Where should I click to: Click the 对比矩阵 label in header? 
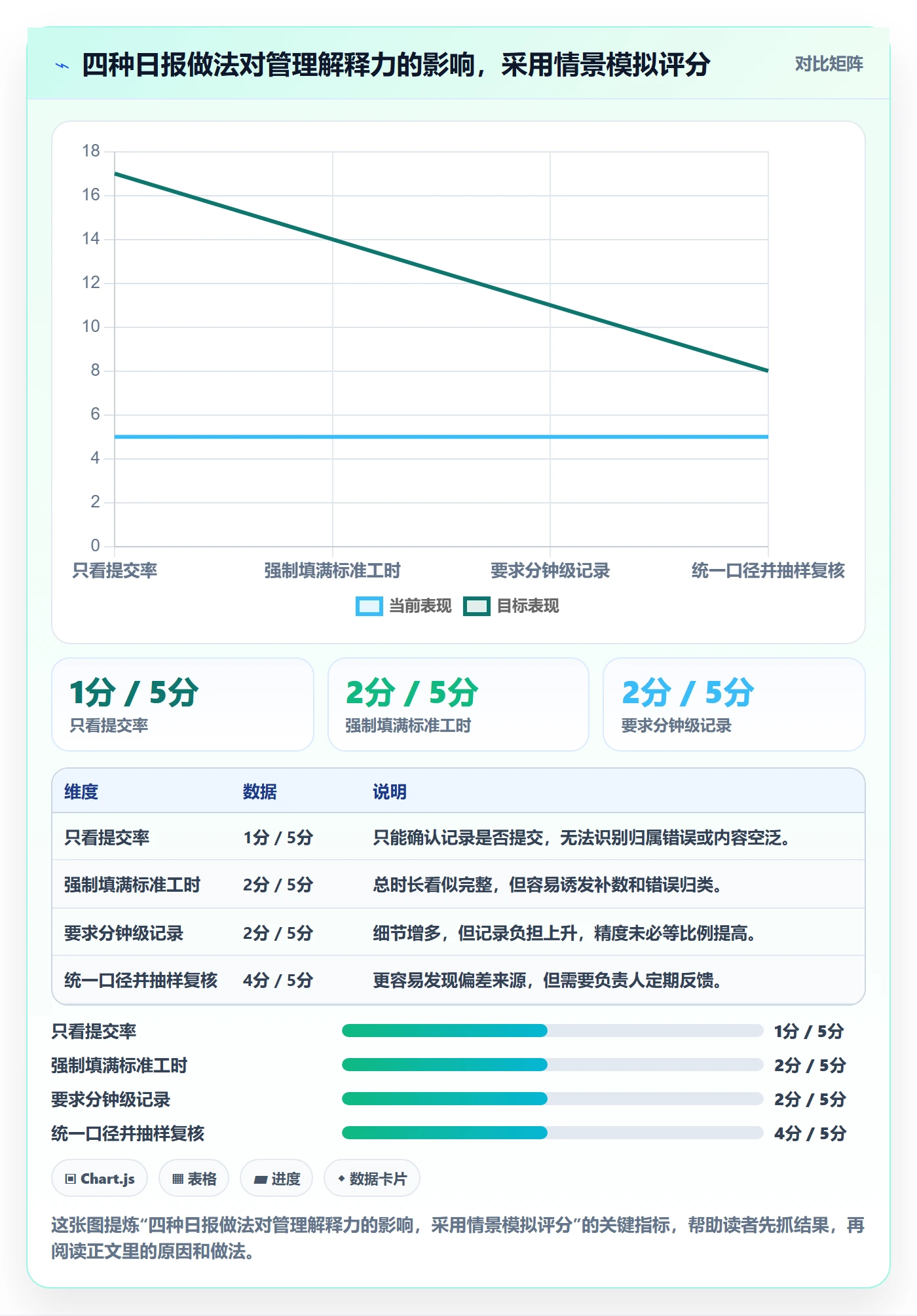829,64
